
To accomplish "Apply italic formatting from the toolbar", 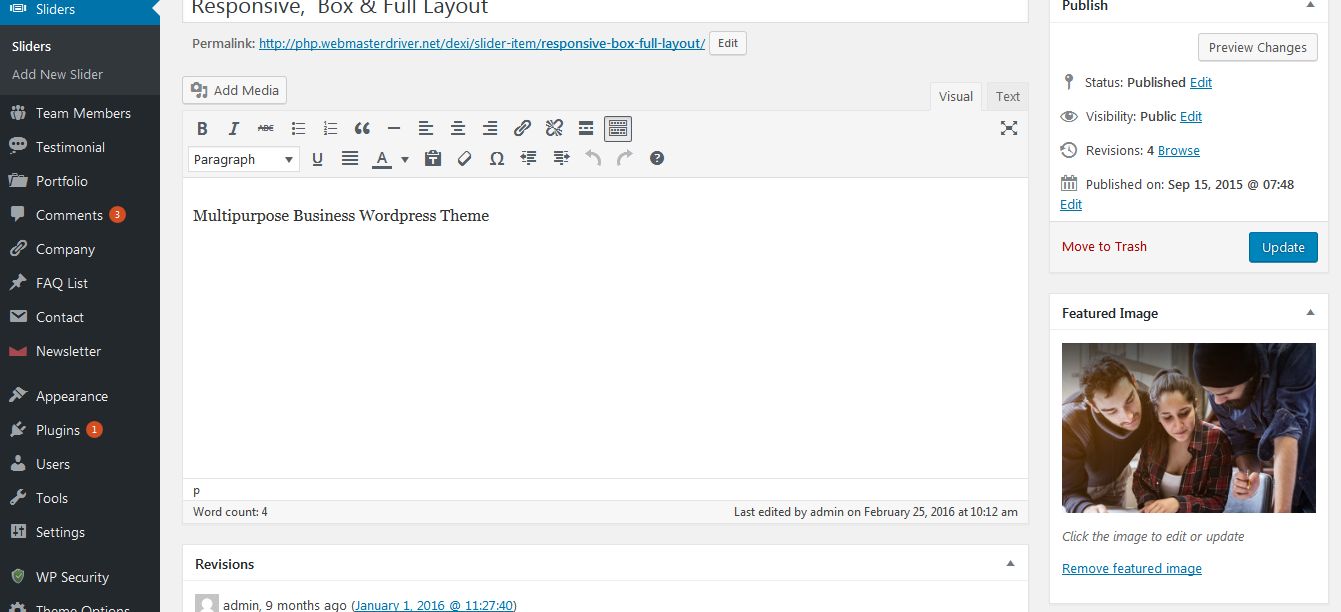I will pos(234,128).
